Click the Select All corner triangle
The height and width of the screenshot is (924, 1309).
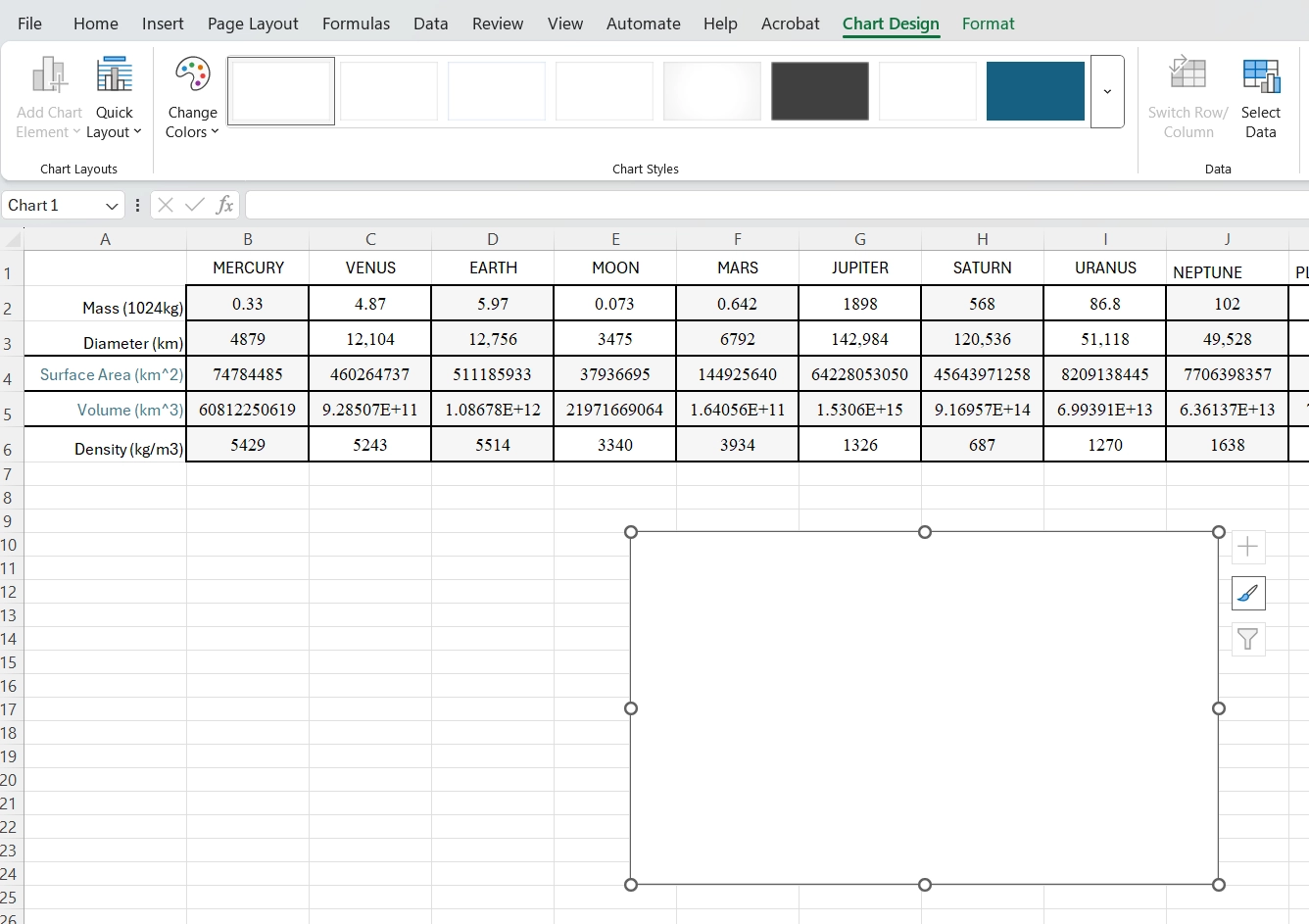point(13,239)
